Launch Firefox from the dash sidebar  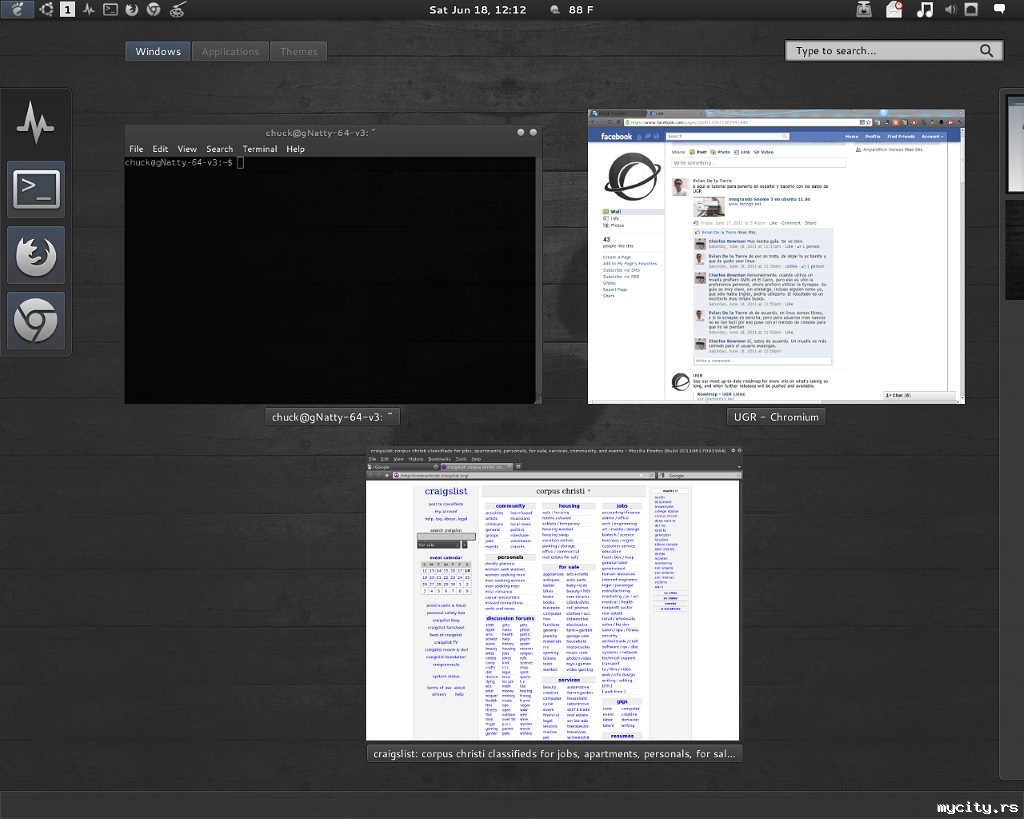36,255
